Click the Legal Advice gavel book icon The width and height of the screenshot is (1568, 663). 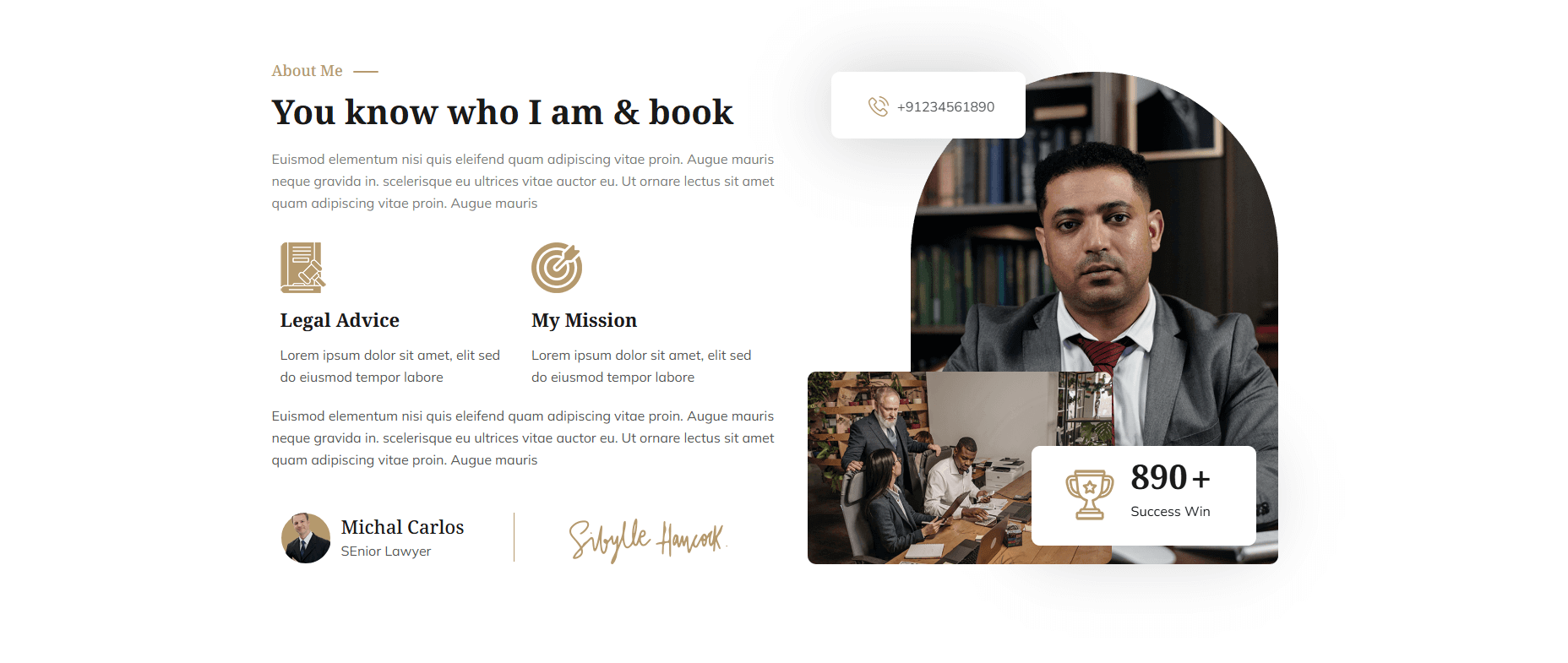click(x=303, y=268)
